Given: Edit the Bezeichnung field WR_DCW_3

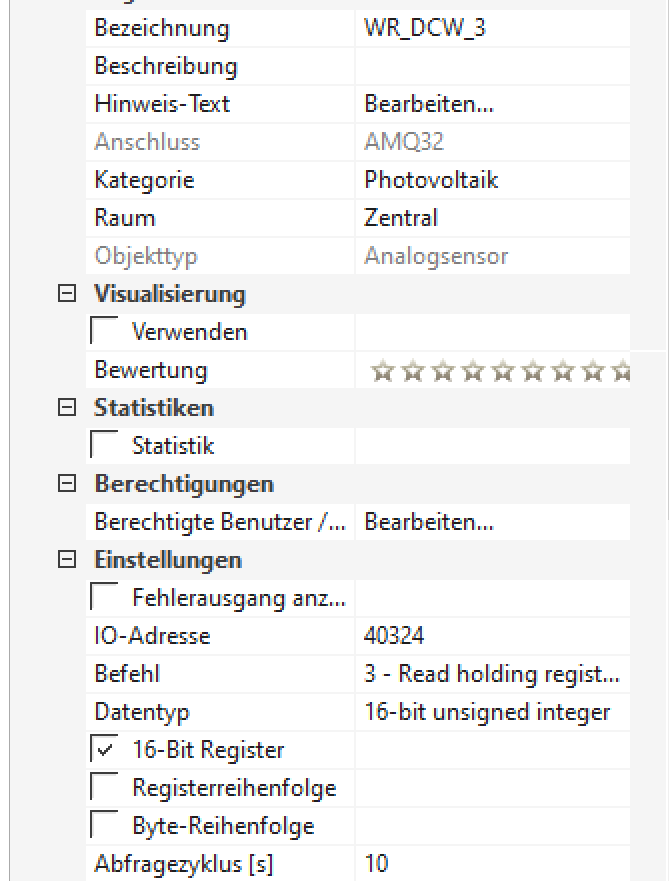Looking at the screenshot, I should 492,29.
